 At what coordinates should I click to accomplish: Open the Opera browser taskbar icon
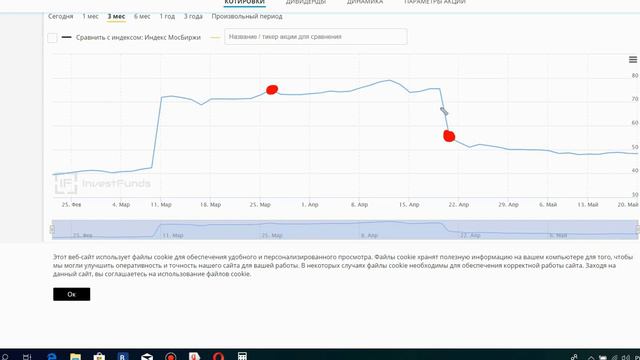coord(218,356)
